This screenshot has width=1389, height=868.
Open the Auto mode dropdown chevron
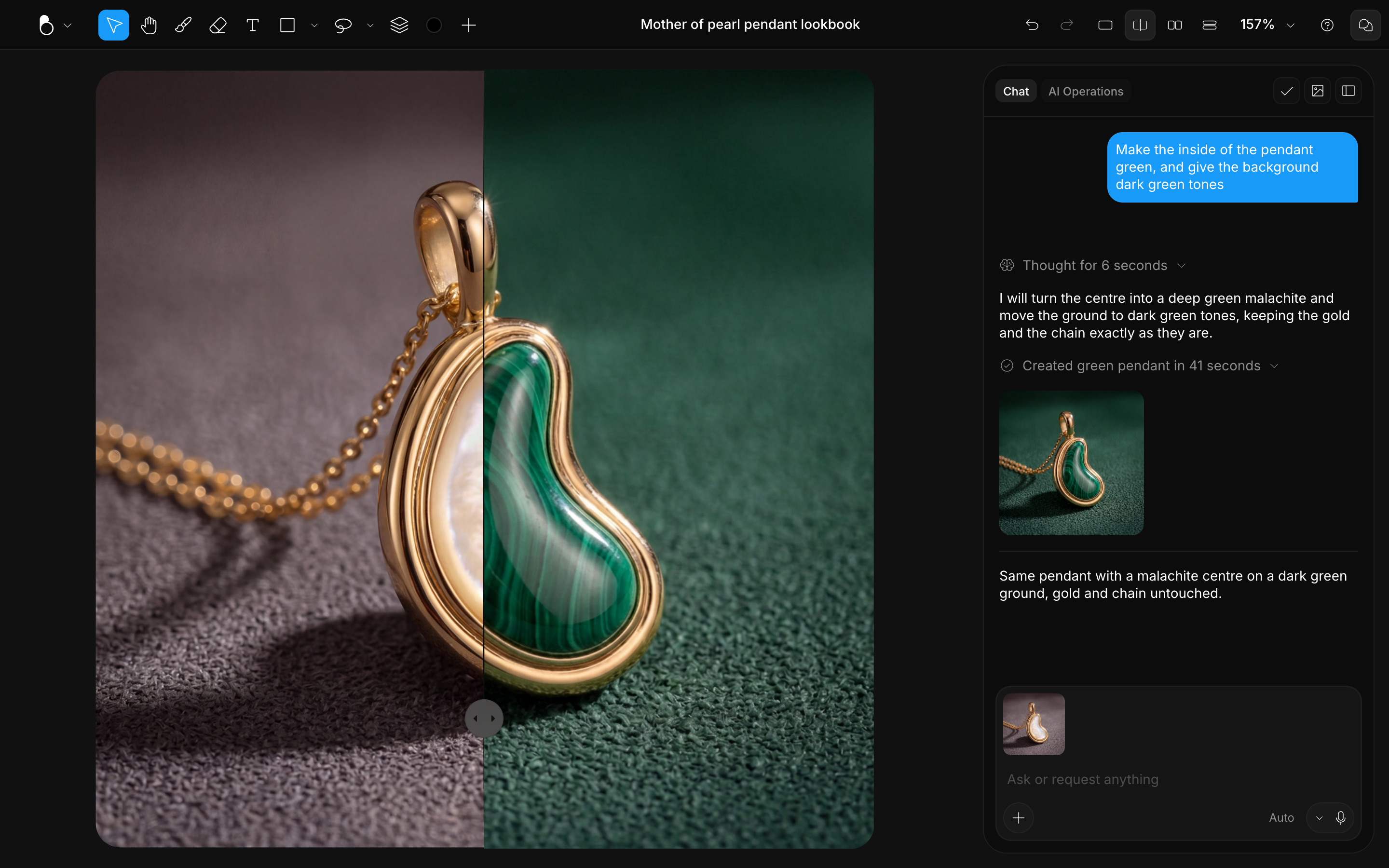click(x=1320, y=818)
